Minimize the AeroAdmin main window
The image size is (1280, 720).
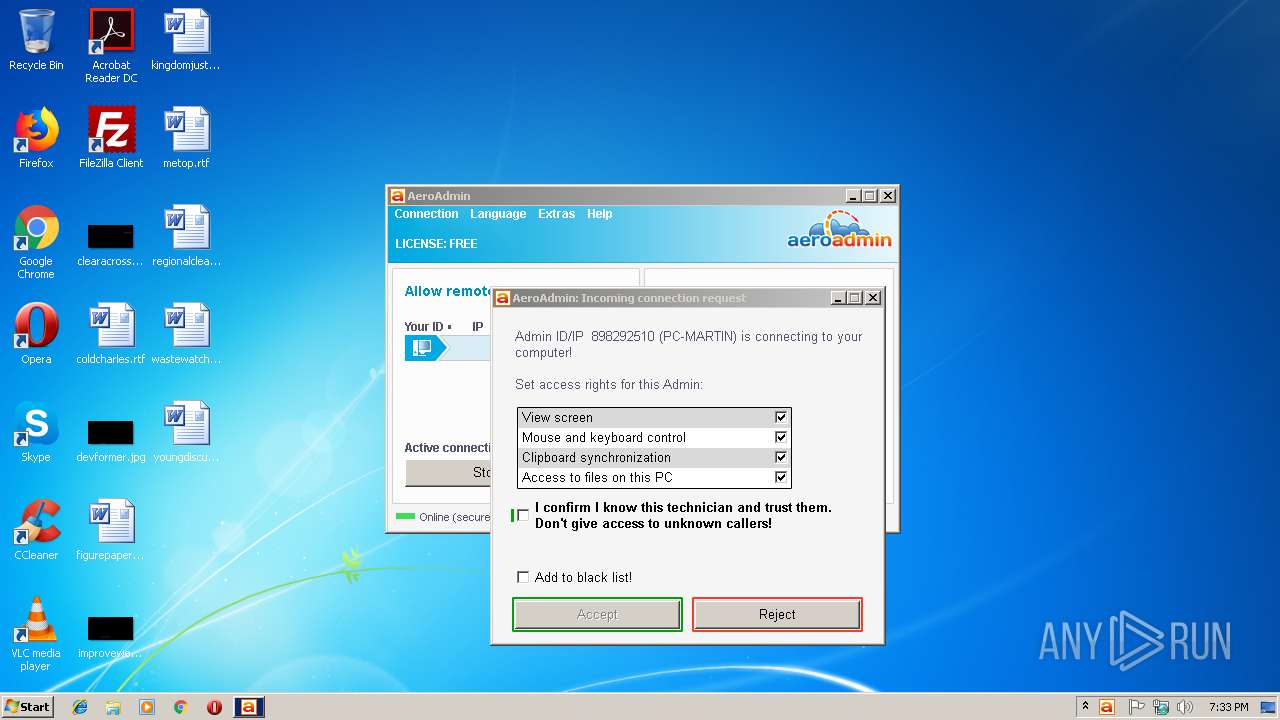click(853, 196)
